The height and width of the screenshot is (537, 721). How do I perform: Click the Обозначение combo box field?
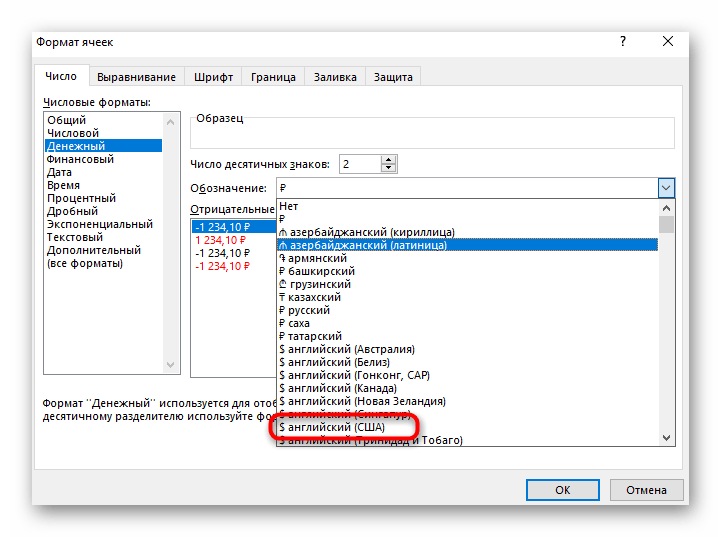(x=467, y=188)
